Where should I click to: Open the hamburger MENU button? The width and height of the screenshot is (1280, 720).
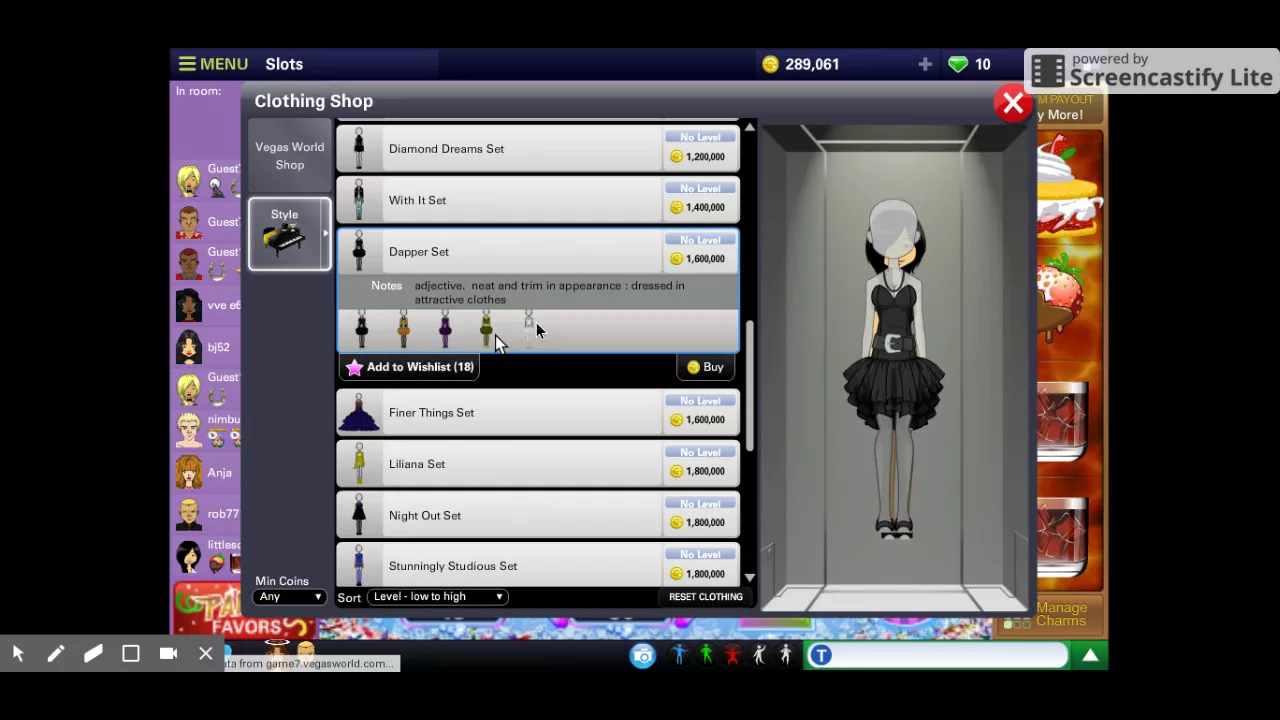(213, 64)
